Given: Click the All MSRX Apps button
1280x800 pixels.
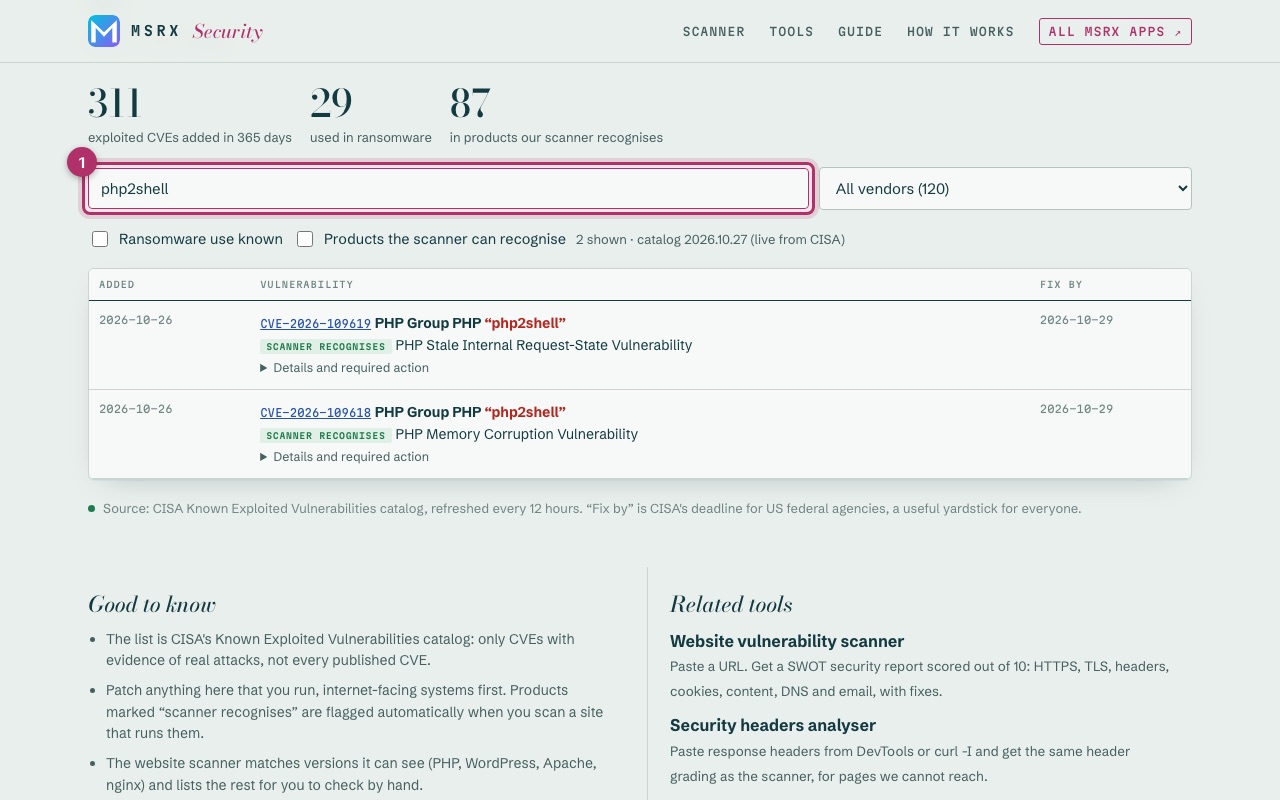Looking at the screenshot, I should coord(1115,32).
